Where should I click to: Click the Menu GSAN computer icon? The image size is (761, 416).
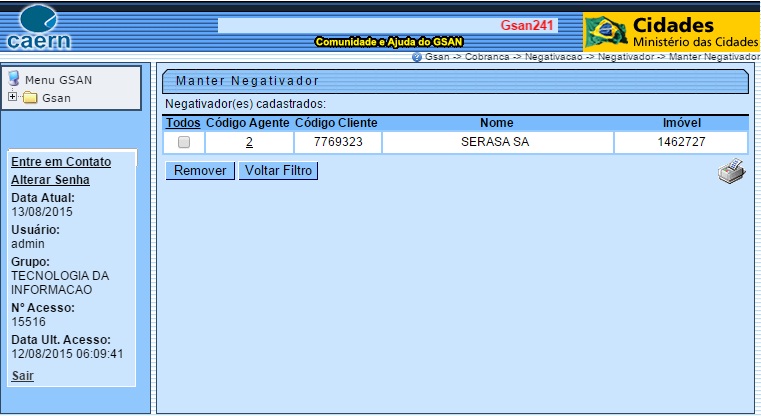point(14,79)
